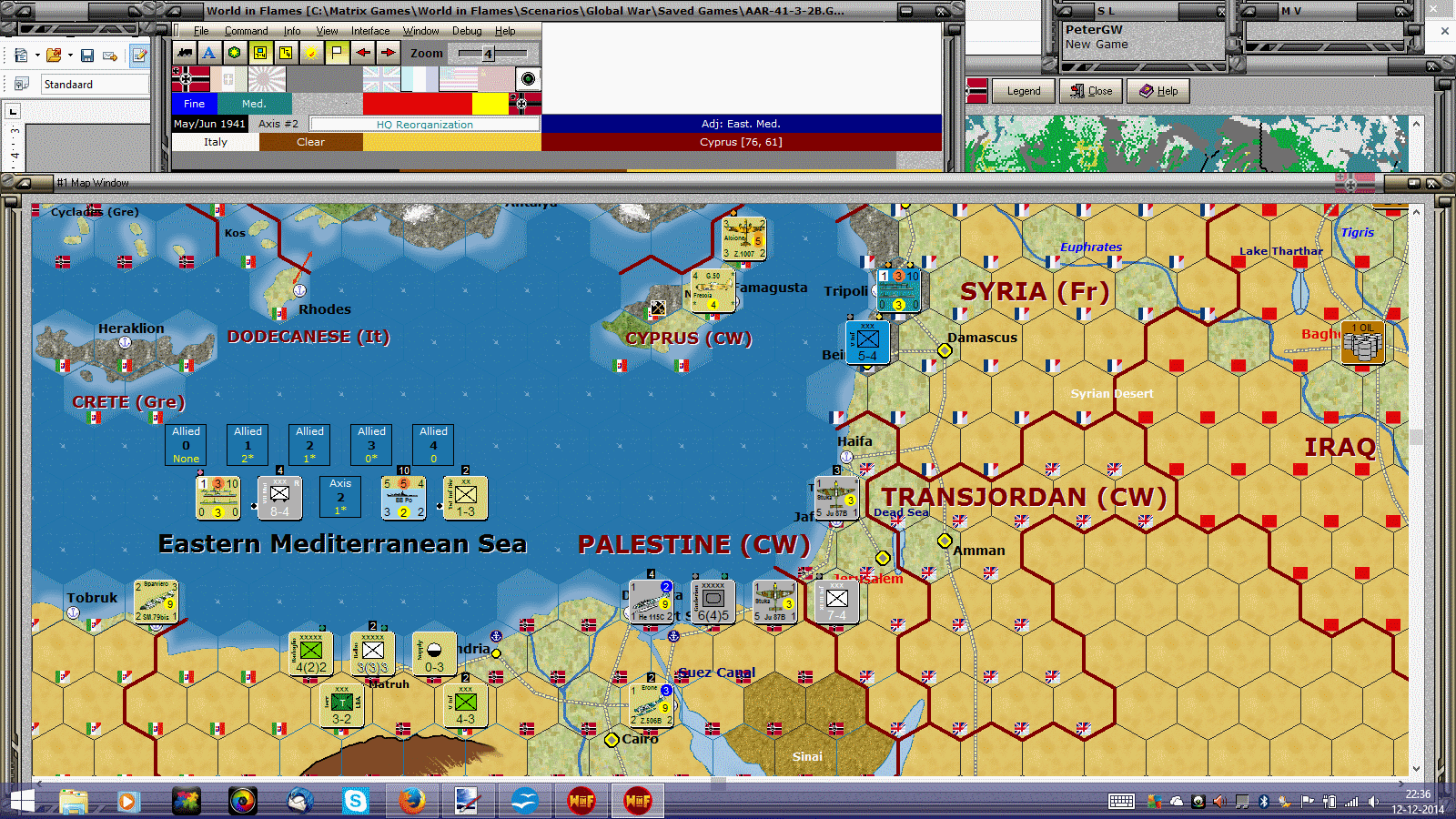
Task: Click the sun weather toolbar icon
Action: pos(311,53)
